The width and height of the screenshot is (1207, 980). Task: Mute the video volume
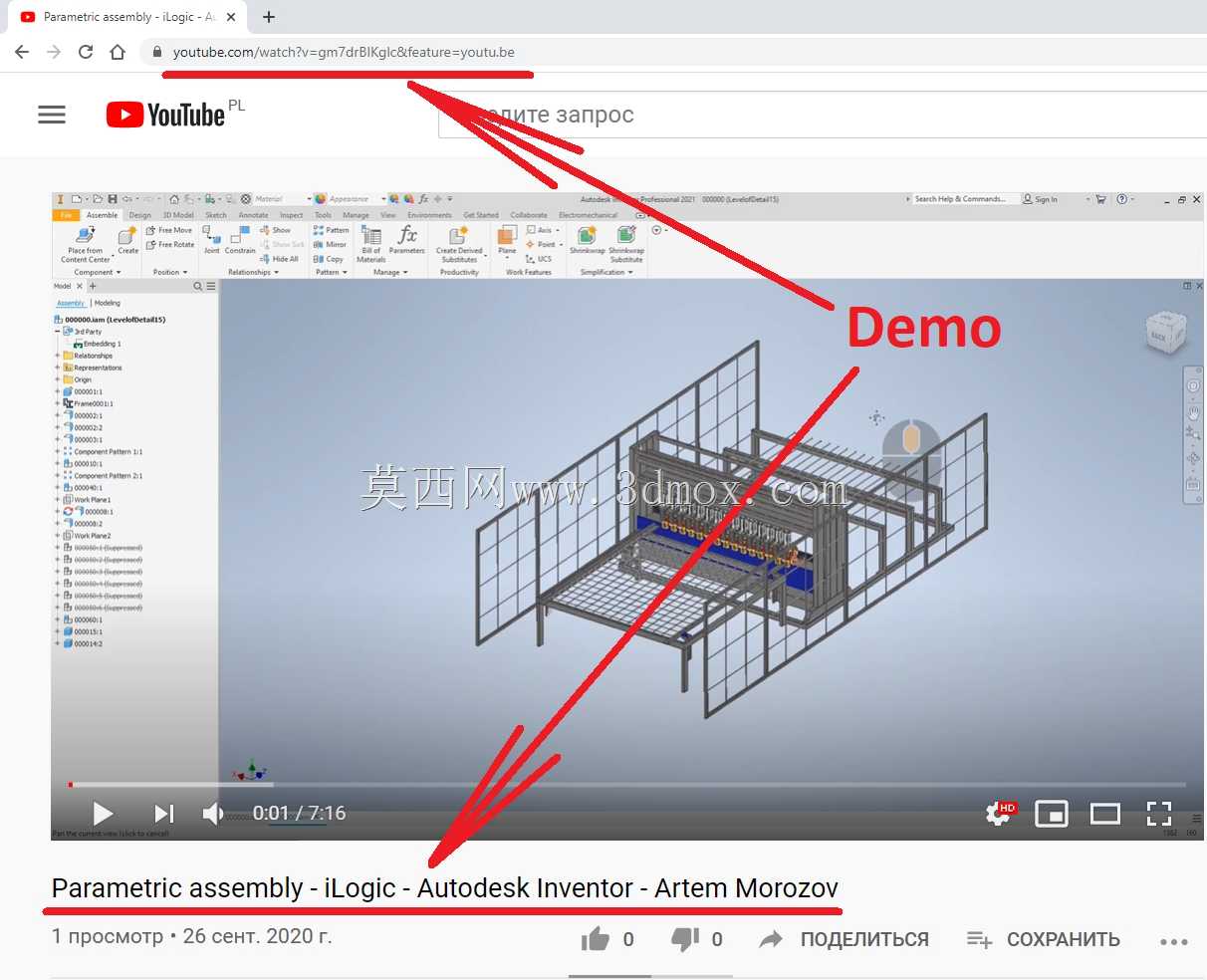pyautogui.click(x=213, y=814)
